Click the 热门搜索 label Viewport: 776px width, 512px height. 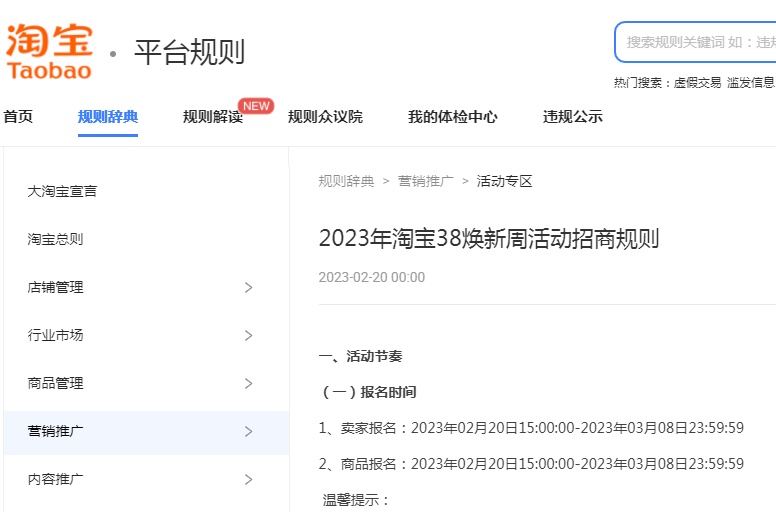pos(642,83)
